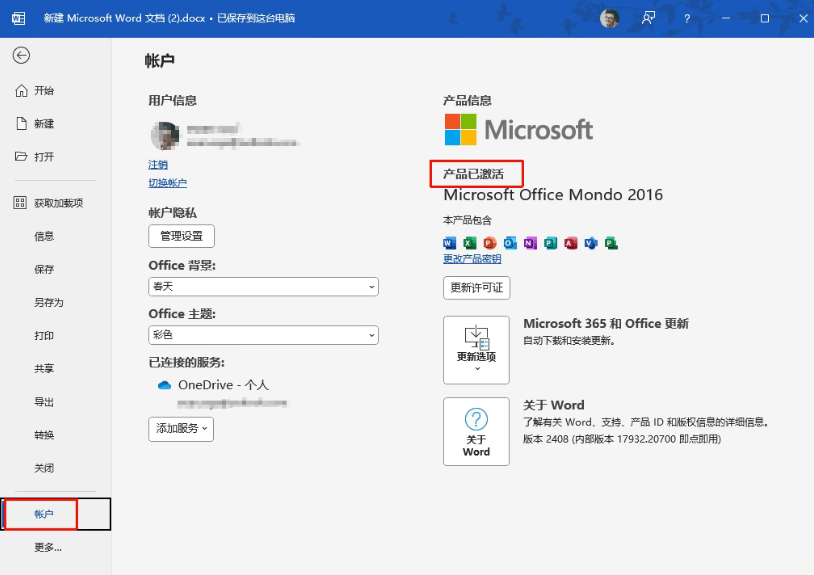
Task: Select 转换 in the sidebar
Action: tap(44, 435)
